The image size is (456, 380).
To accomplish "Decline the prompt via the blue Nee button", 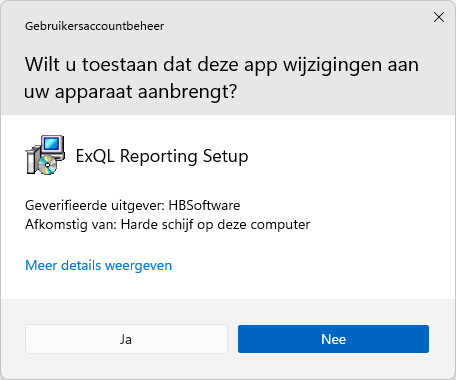I will coord(333,339).
